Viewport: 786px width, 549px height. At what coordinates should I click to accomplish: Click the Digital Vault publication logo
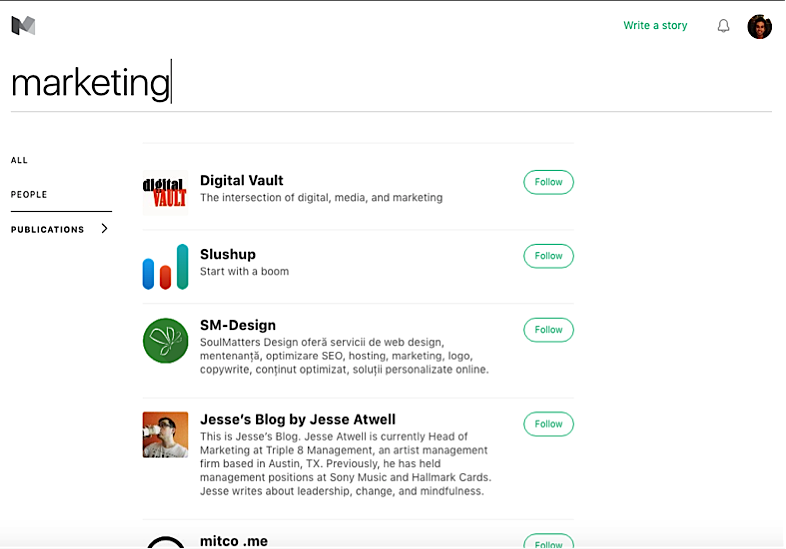(165, 193)
